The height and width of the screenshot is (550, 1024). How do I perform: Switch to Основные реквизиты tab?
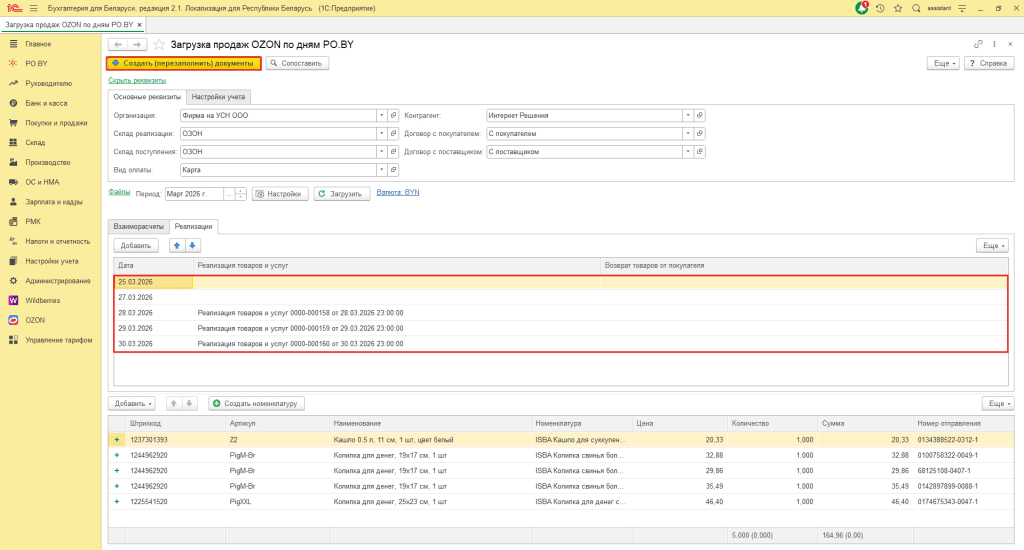(147, 97)
